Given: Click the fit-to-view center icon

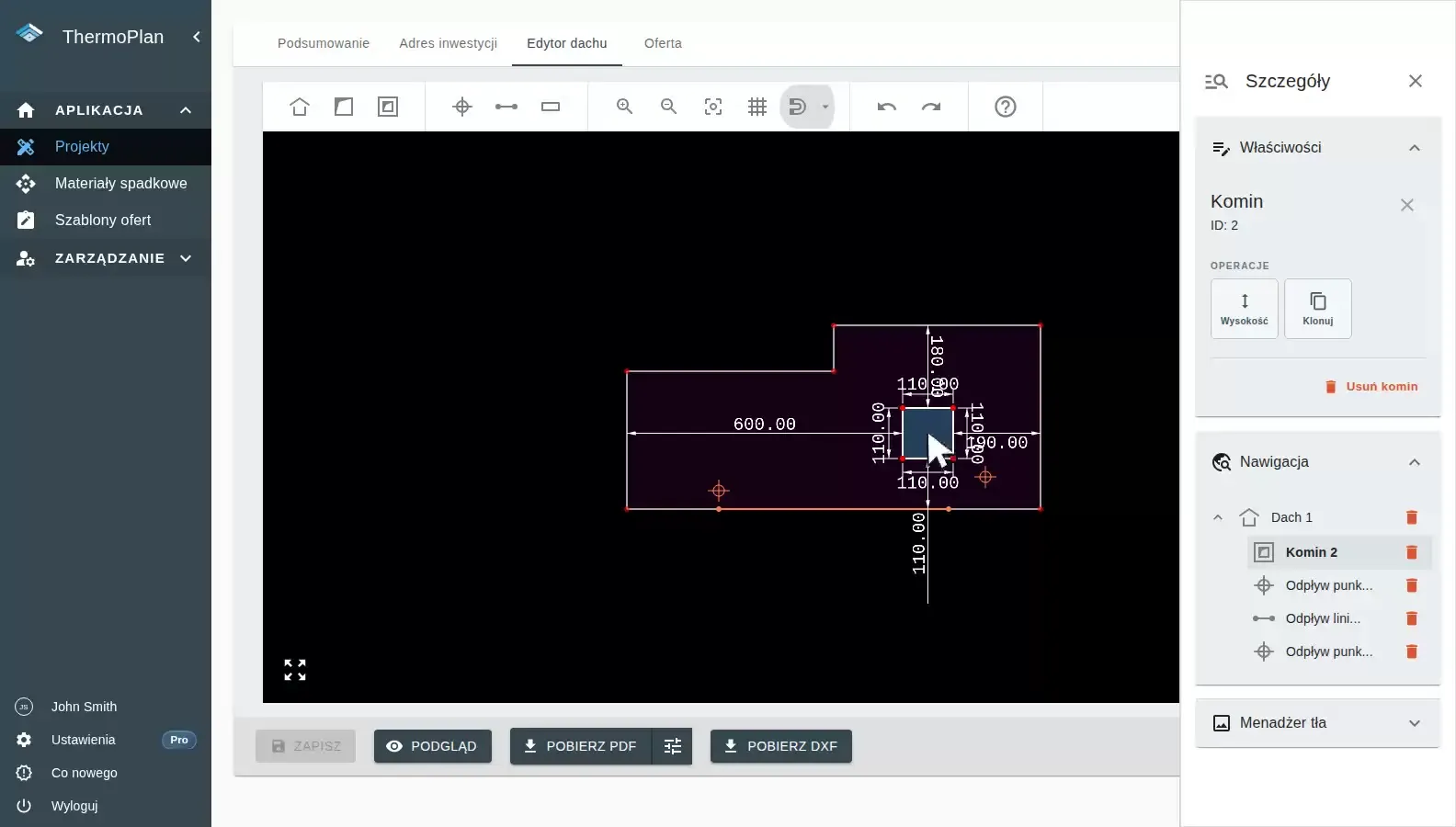Looking at the screenshot, I should coord(713,107).
